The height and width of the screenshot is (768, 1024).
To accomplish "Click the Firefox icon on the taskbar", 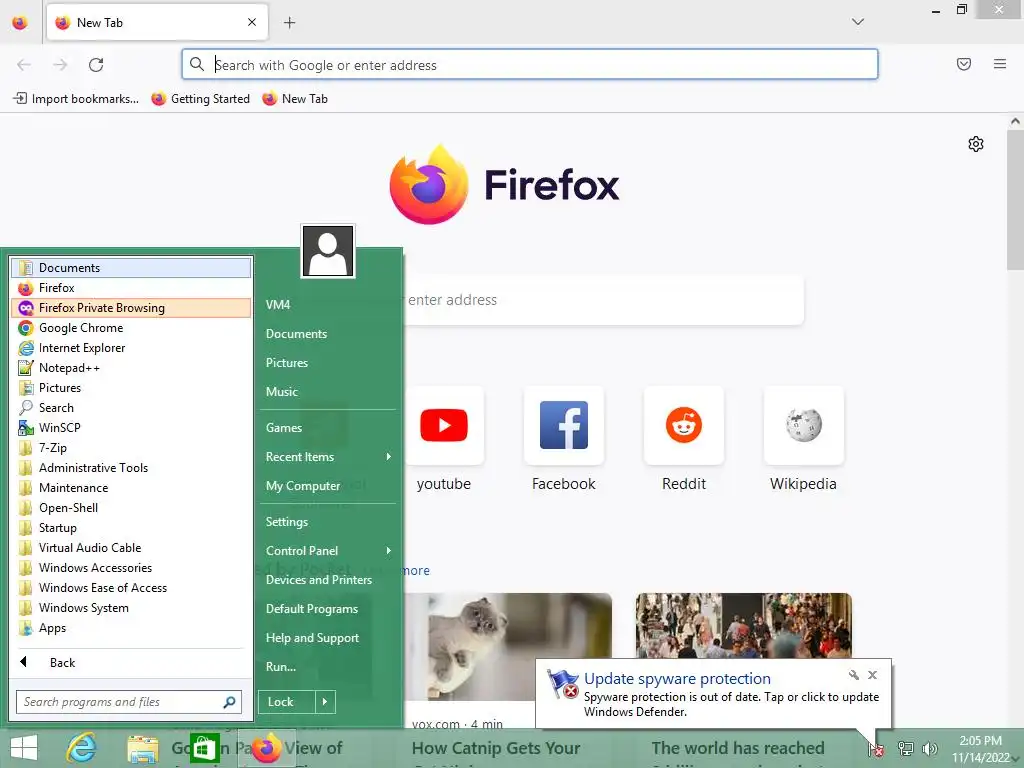I will tap(265, 748).
